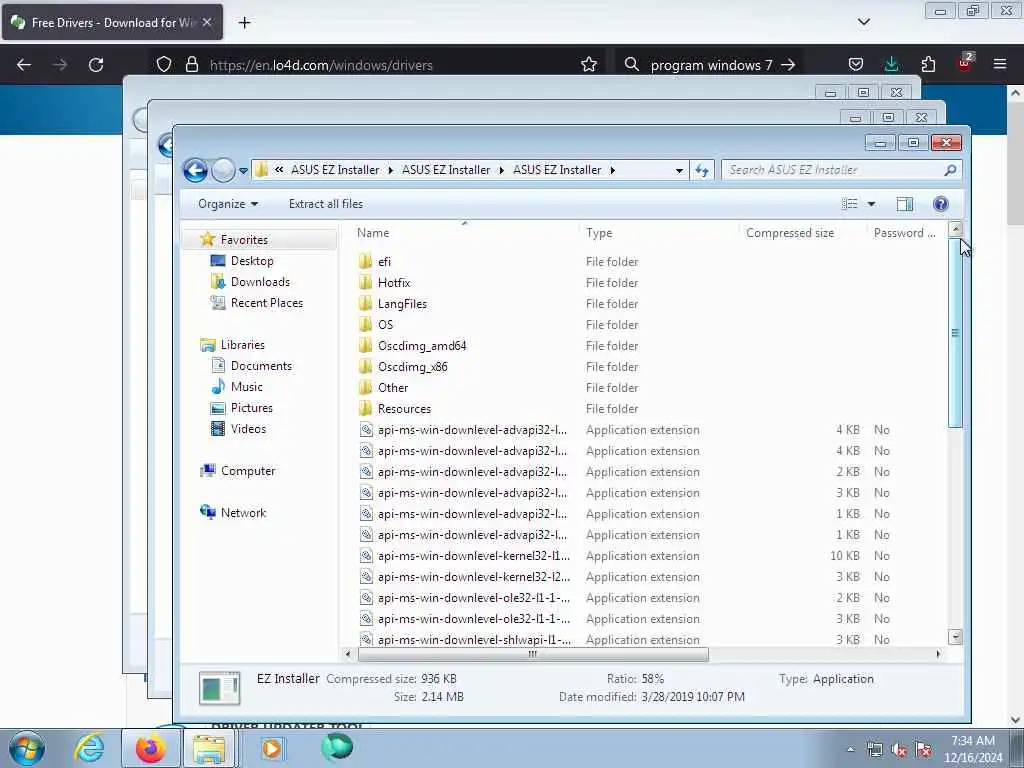The image size is (1024, 768).
Task: Sort by the Password column header
Action: (905, 232)
